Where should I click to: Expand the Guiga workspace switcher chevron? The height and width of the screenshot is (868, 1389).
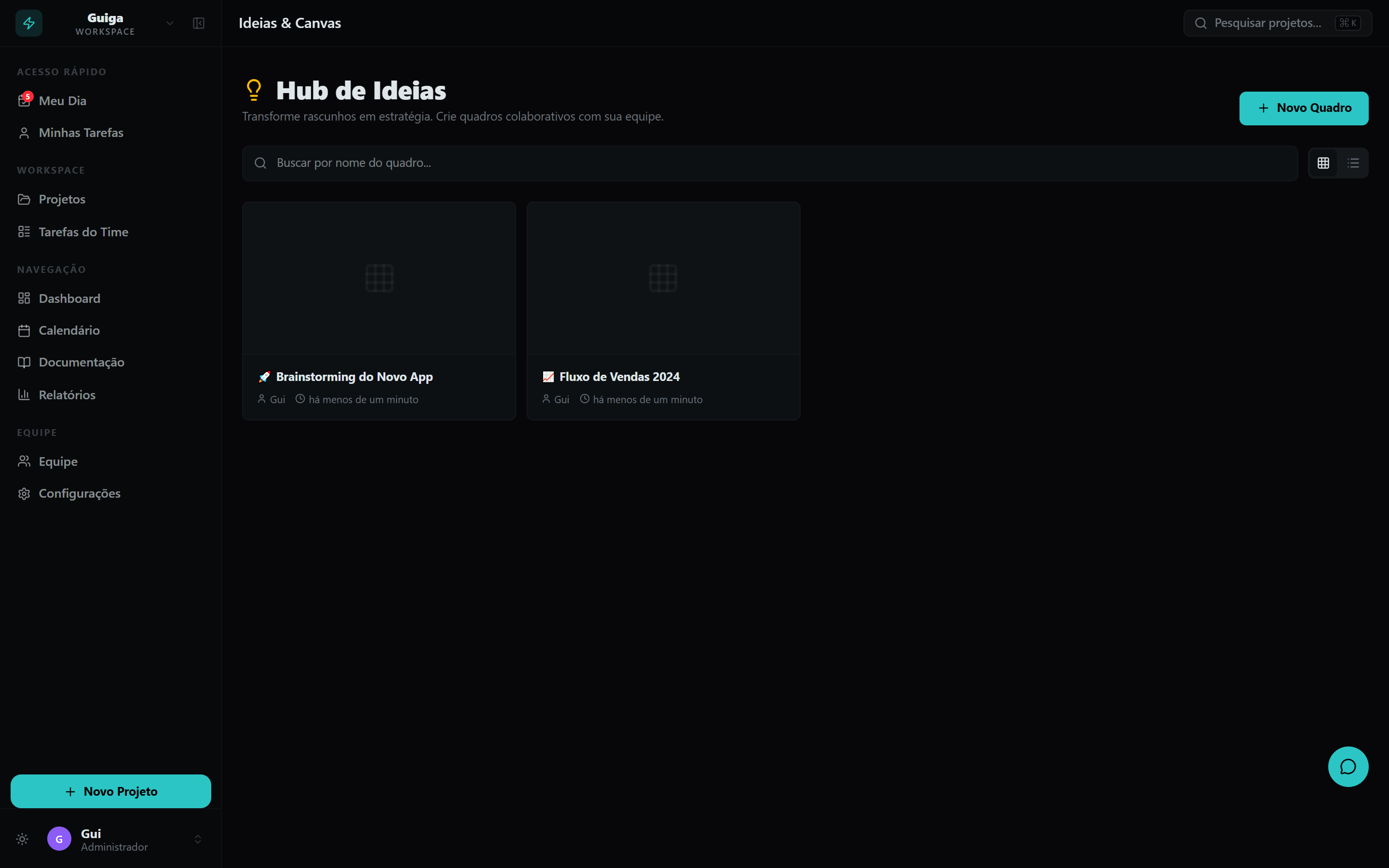pyautogui.click(x=169, y=23)
